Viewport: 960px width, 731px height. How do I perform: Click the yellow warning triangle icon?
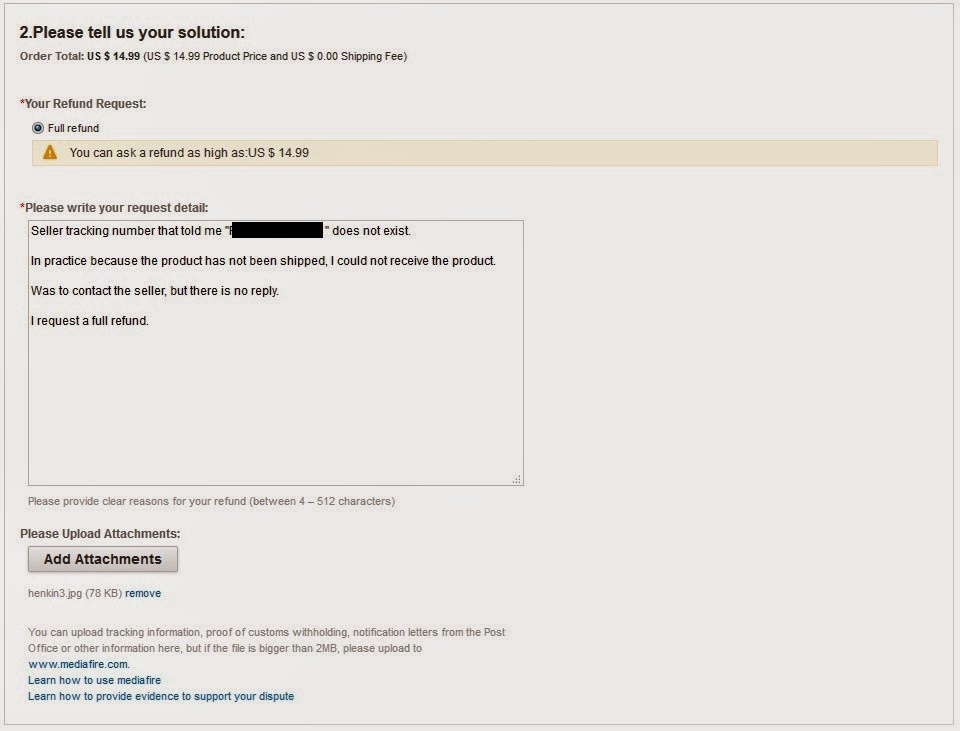[50, 153]
